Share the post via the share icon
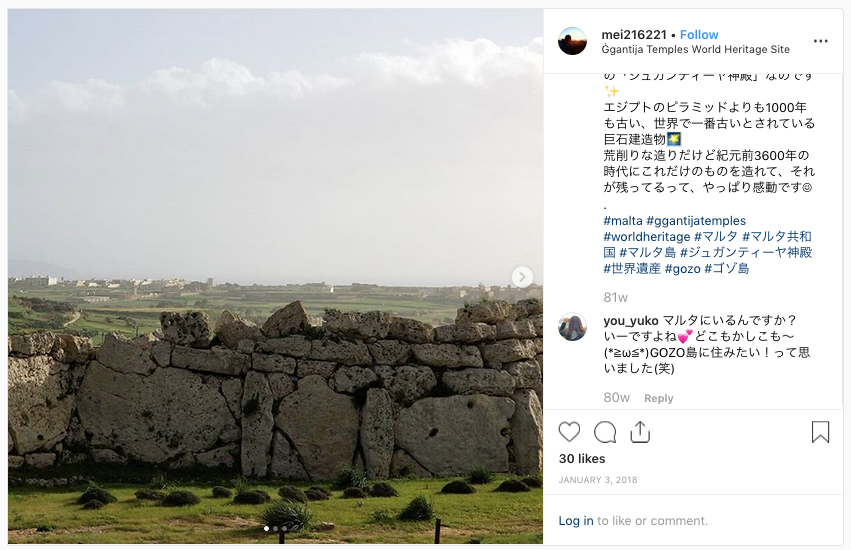 click(x=640, y=432)
